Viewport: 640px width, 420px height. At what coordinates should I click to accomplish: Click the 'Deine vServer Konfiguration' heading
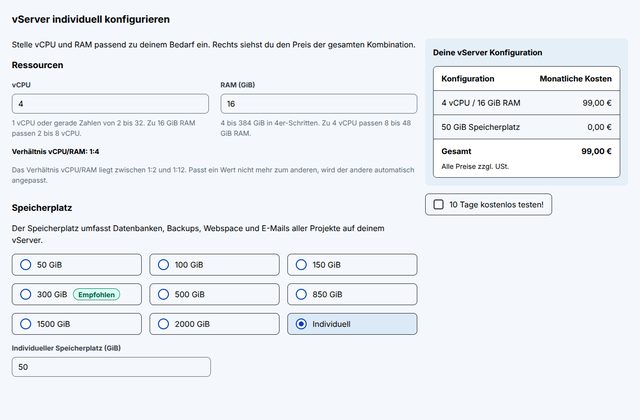coord(487,52)
